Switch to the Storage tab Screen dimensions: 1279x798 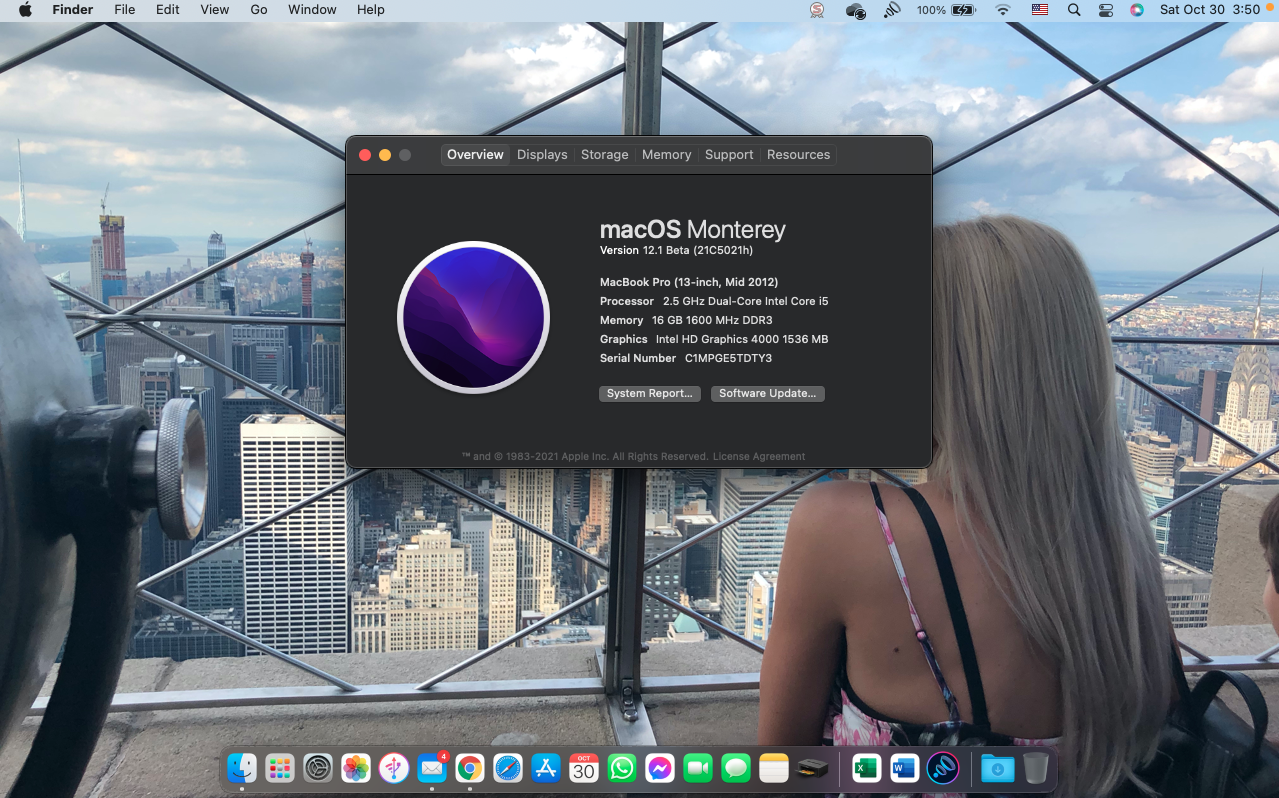(605, 155)
